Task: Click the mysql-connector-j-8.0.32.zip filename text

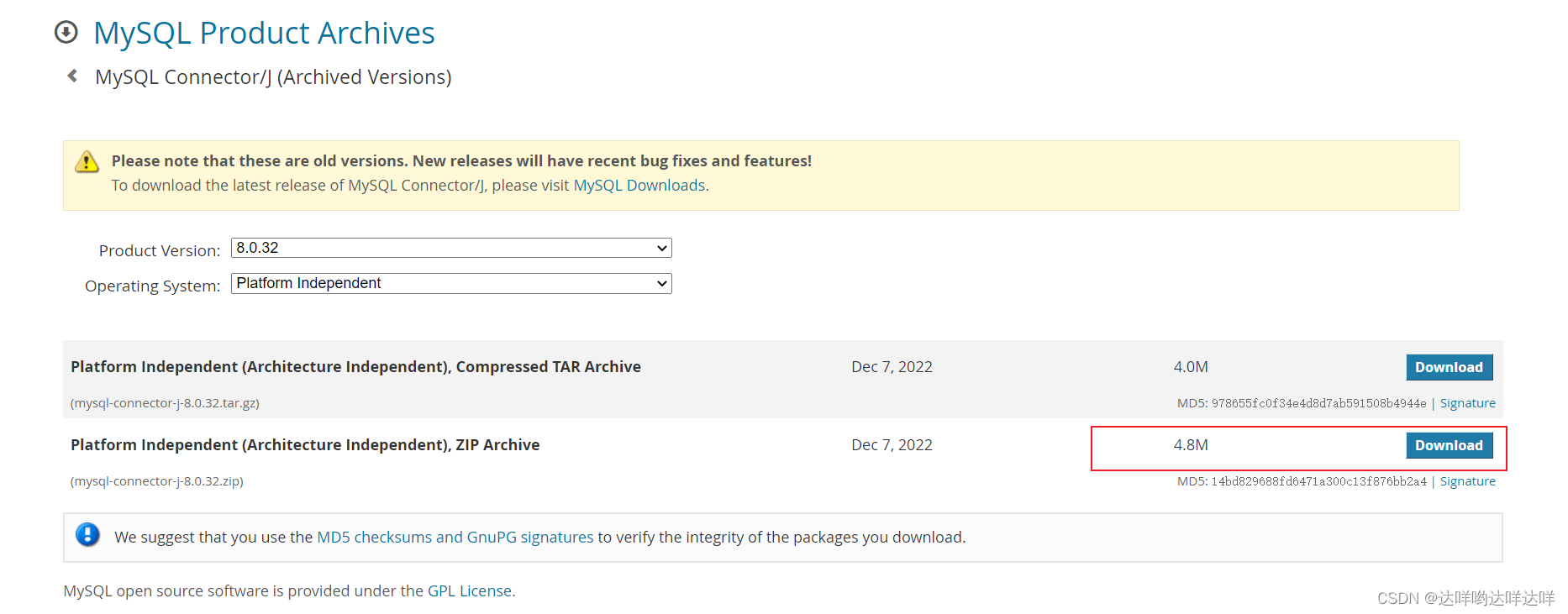Action: click(x=157, y=481)
